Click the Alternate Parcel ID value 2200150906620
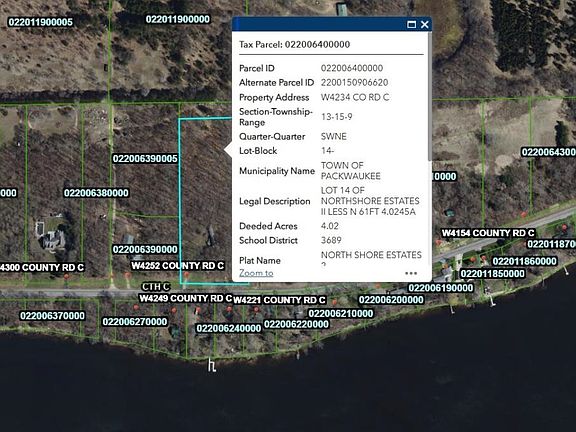Viewport: 576px width, 432px height. (354, 83)
